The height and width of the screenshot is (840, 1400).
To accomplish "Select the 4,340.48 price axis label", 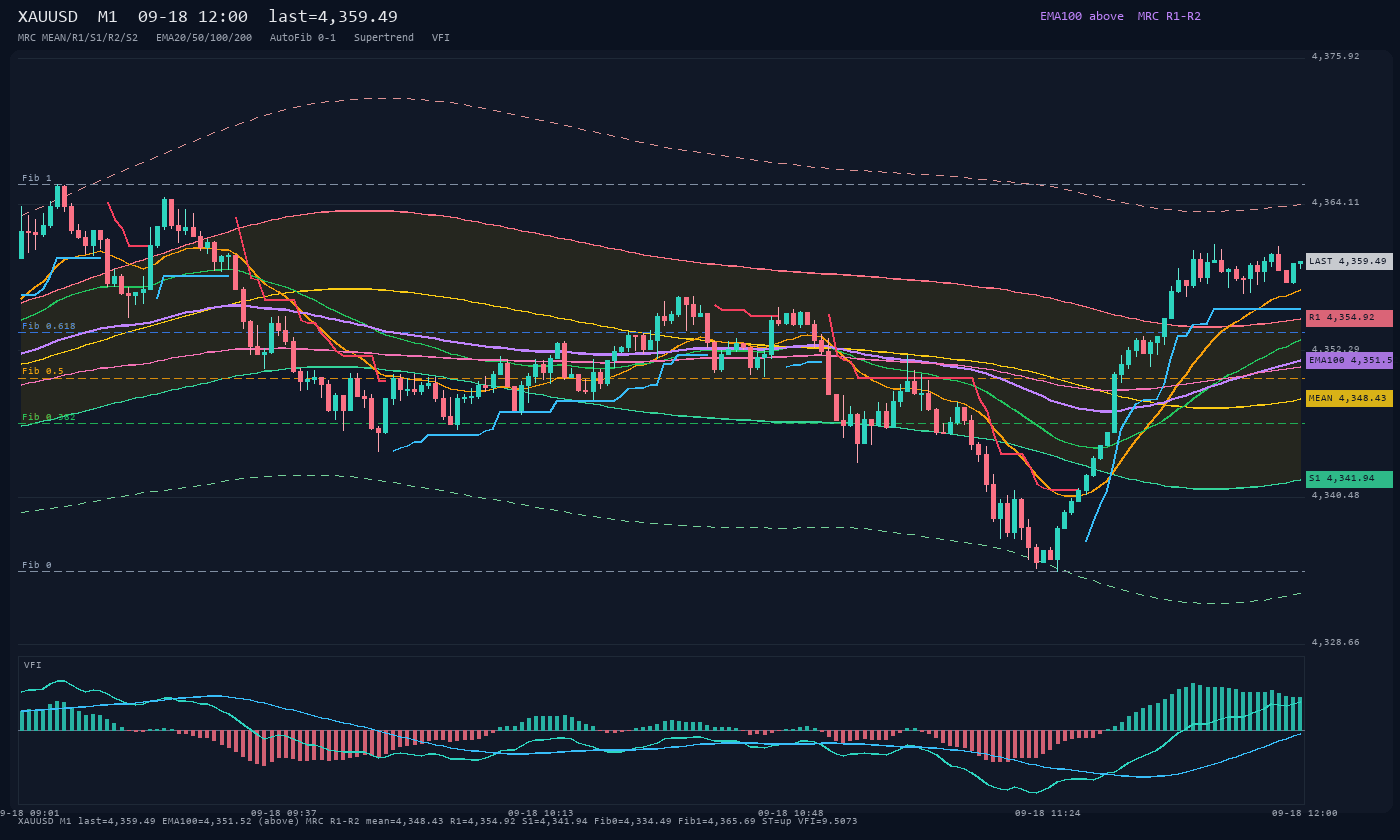I will click(x=1336, y=495).
